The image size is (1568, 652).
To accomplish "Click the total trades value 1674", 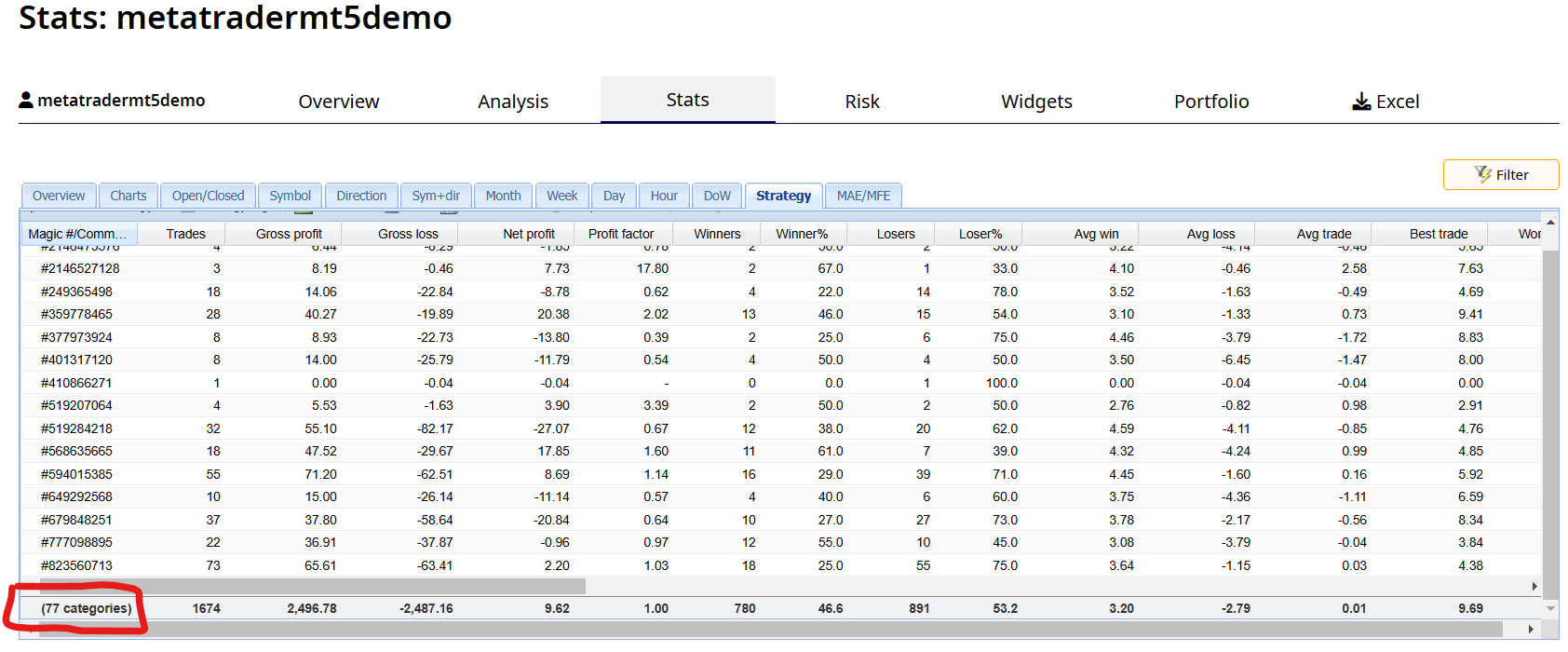I will tap(207, 608).
